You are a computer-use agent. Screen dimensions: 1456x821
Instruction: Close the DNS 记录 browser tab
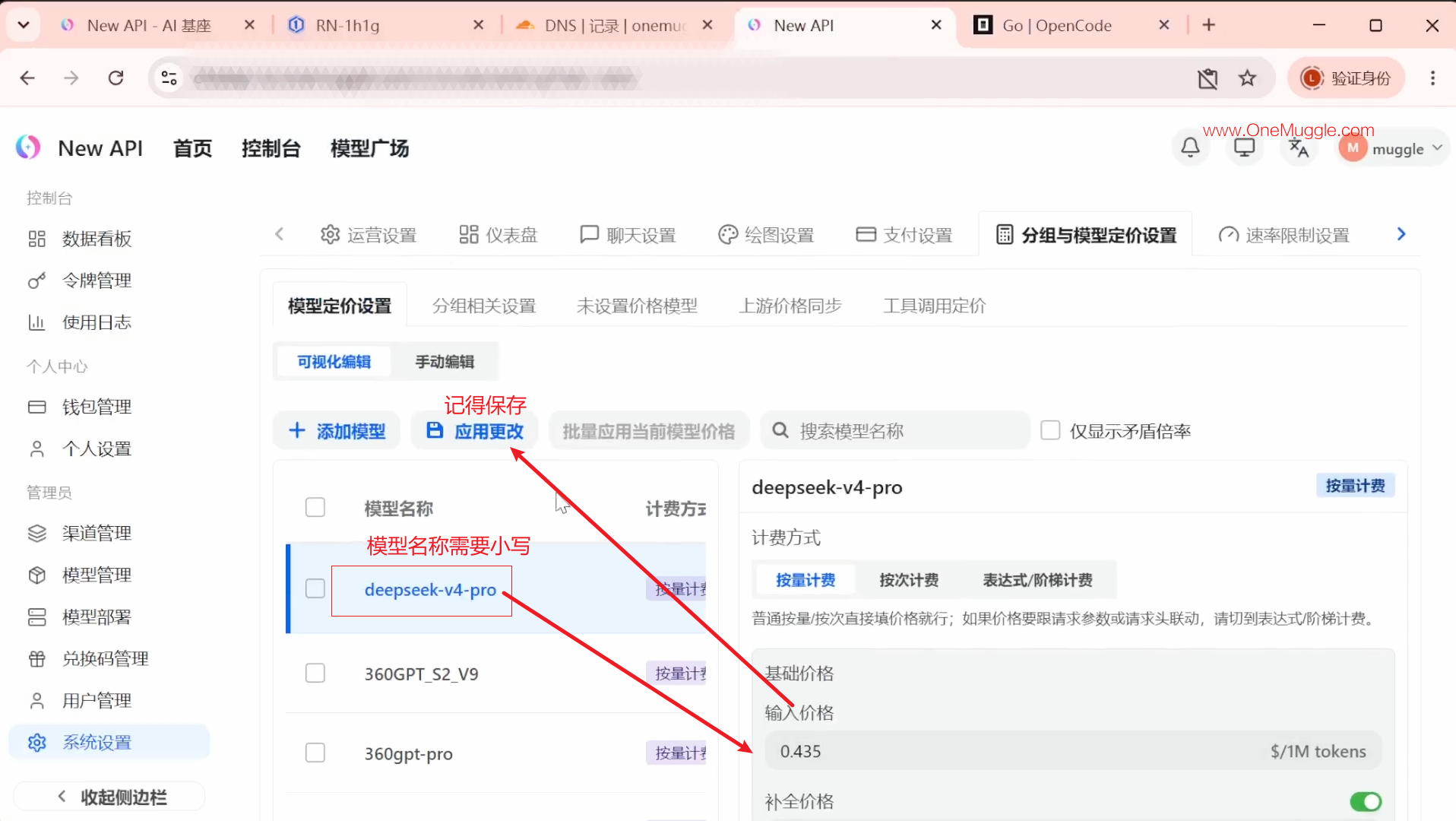707,25
